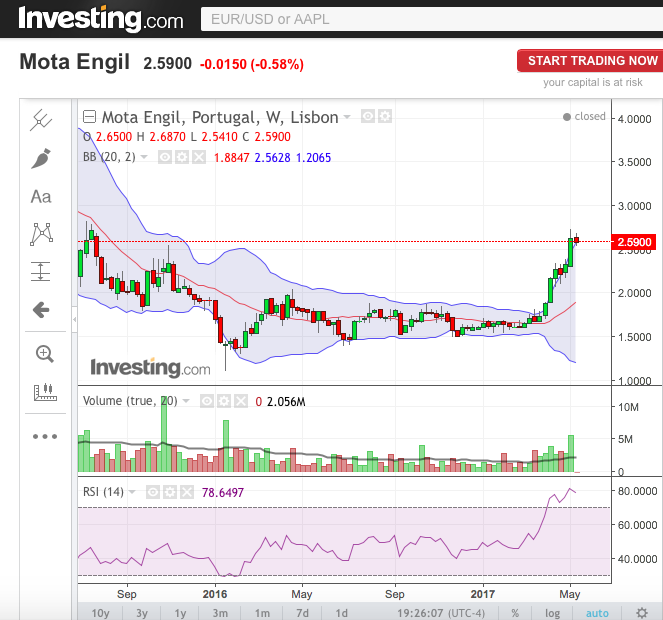
Task: Activate the zoom in magnifier tool
Action: click(x=44, y=354)
